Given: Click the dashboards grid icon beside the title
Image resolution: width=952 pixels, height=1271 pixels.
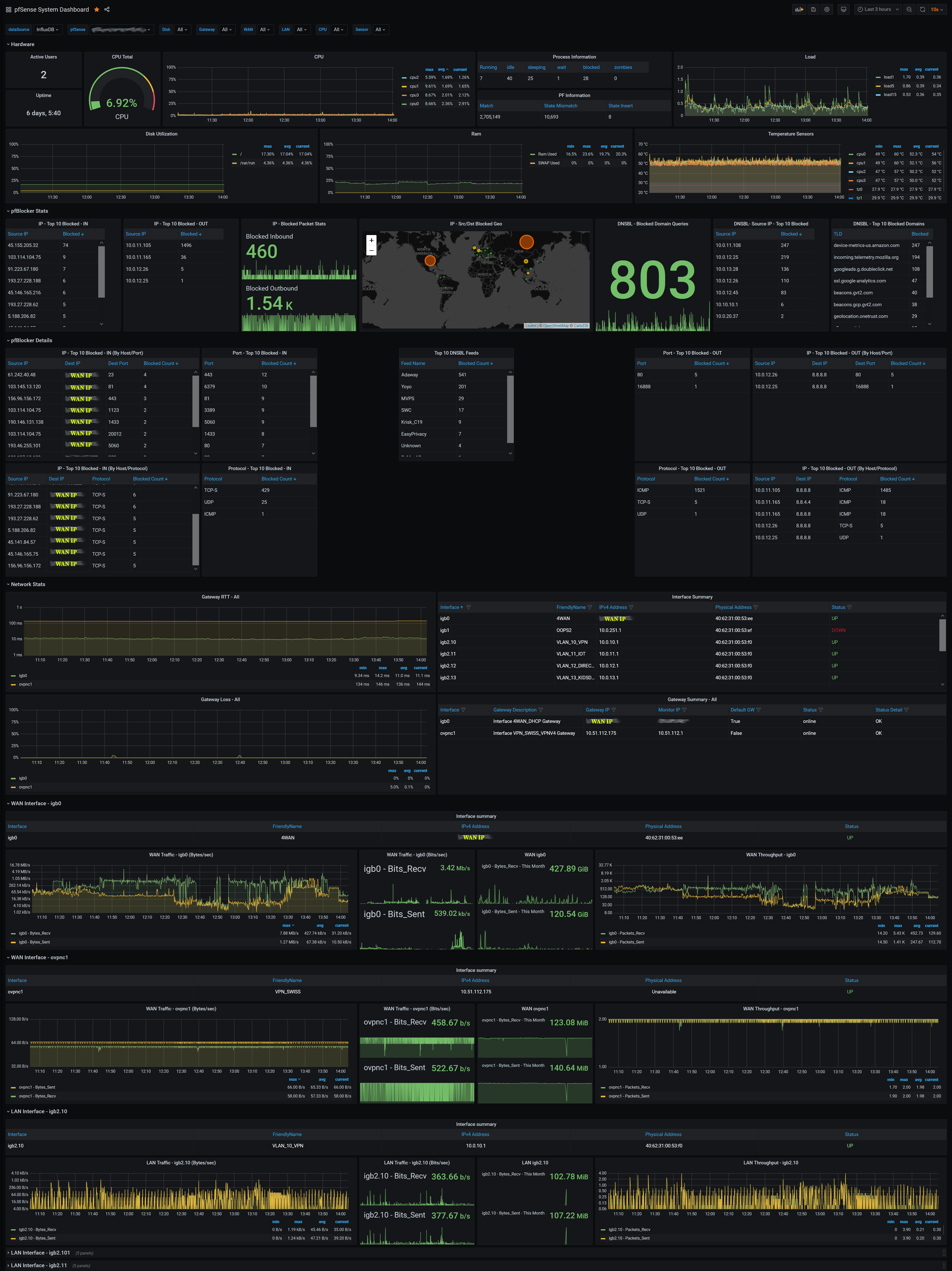Looking at the screenshot, I should pyautogui.click(x=9, y=10).
